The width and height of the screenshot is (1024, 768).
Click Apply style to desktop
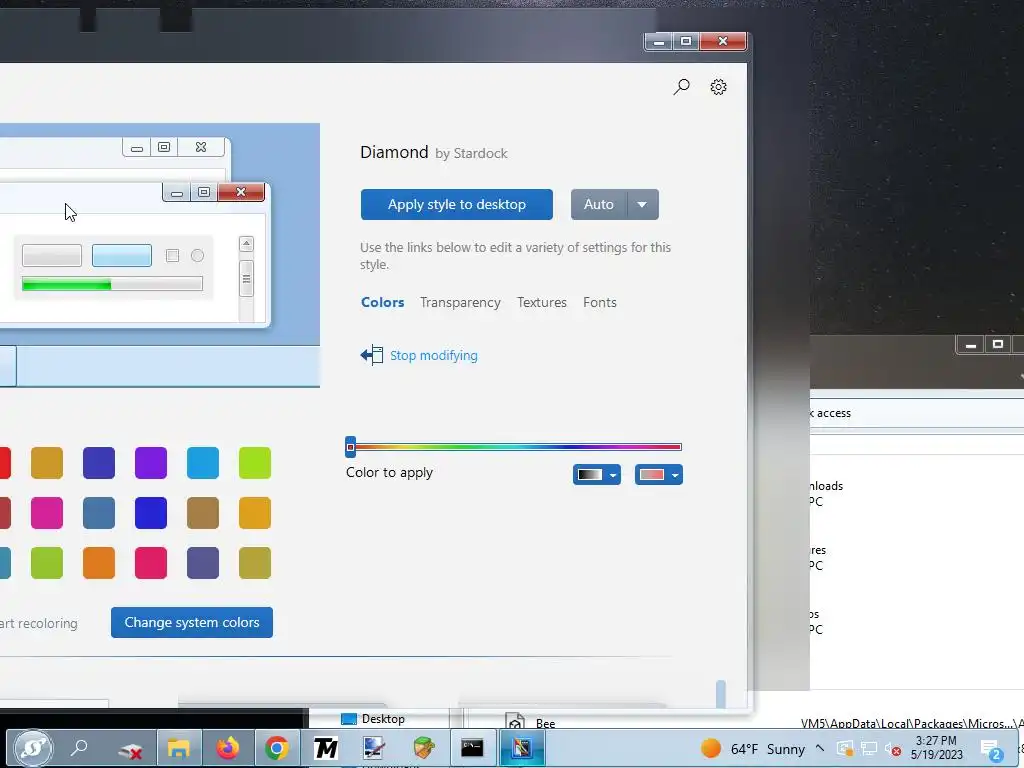(x=456, y=204)
